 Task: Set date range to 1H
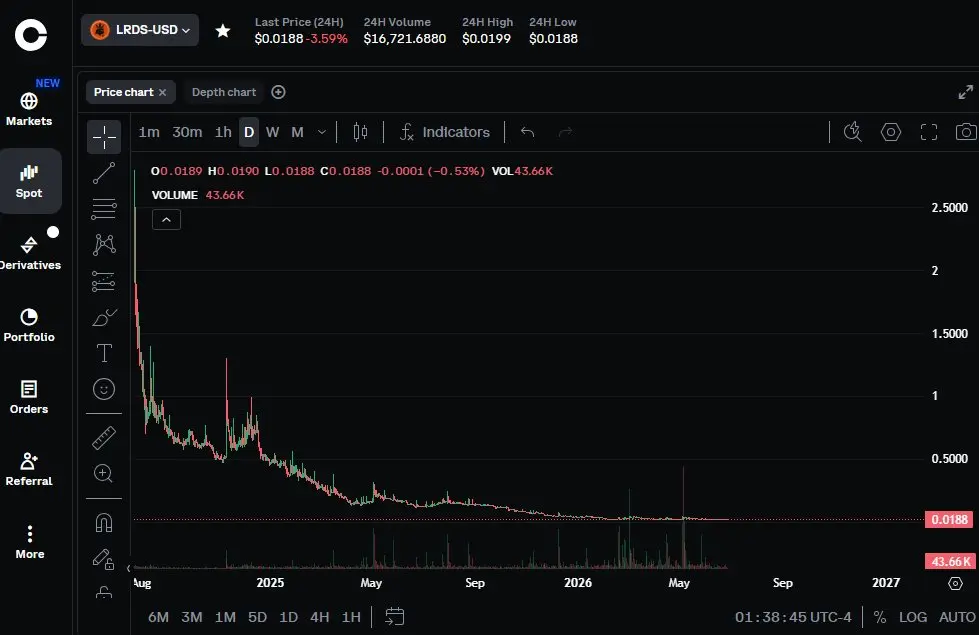351,617
